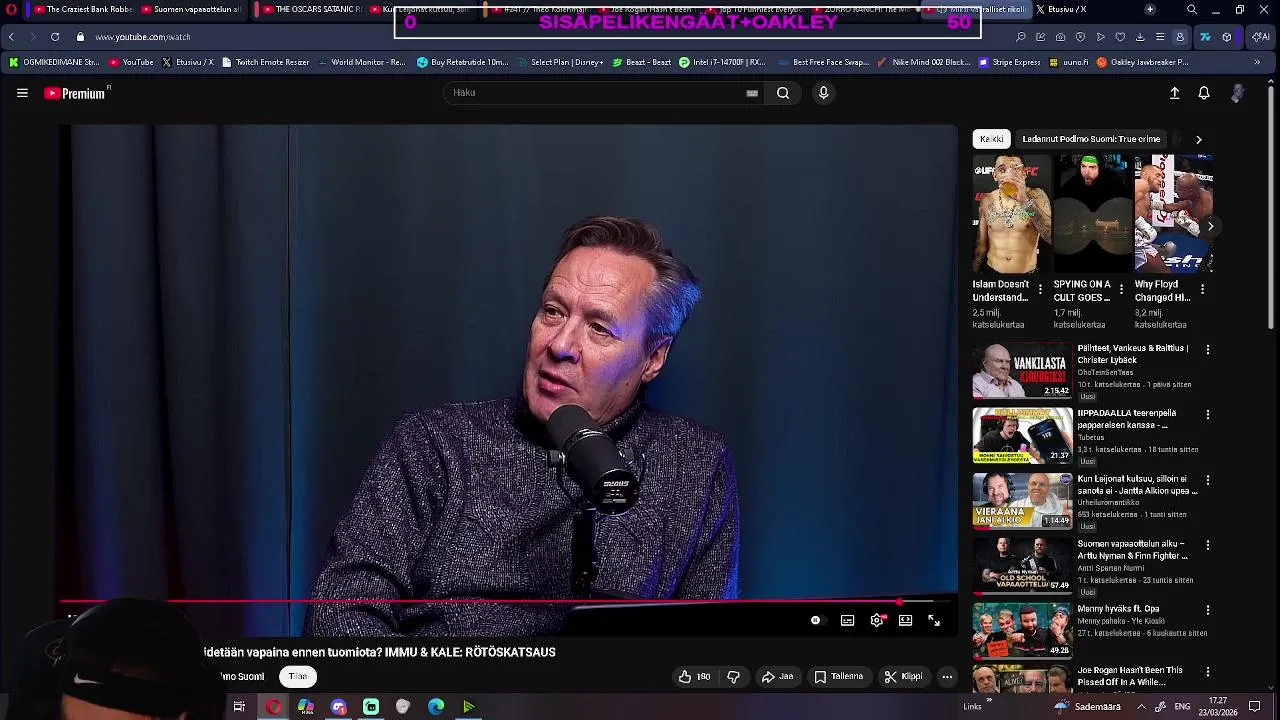Open Task View in the taskbar
The height and width of the screenshot is (720, 1280).
coord(239,707)
